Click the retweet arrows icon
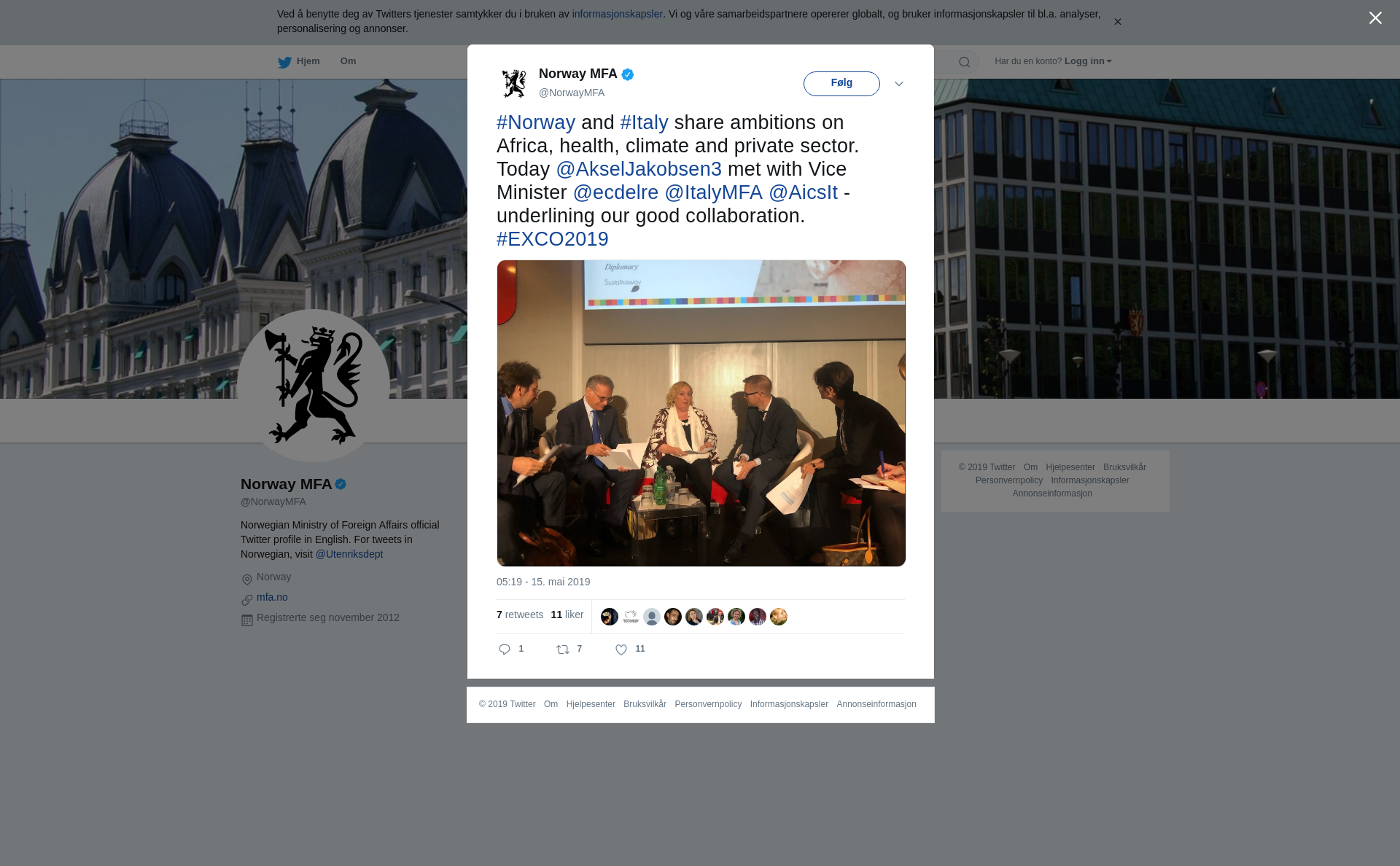The width and height of the screenshot is (1400, 866). point(563,649)
